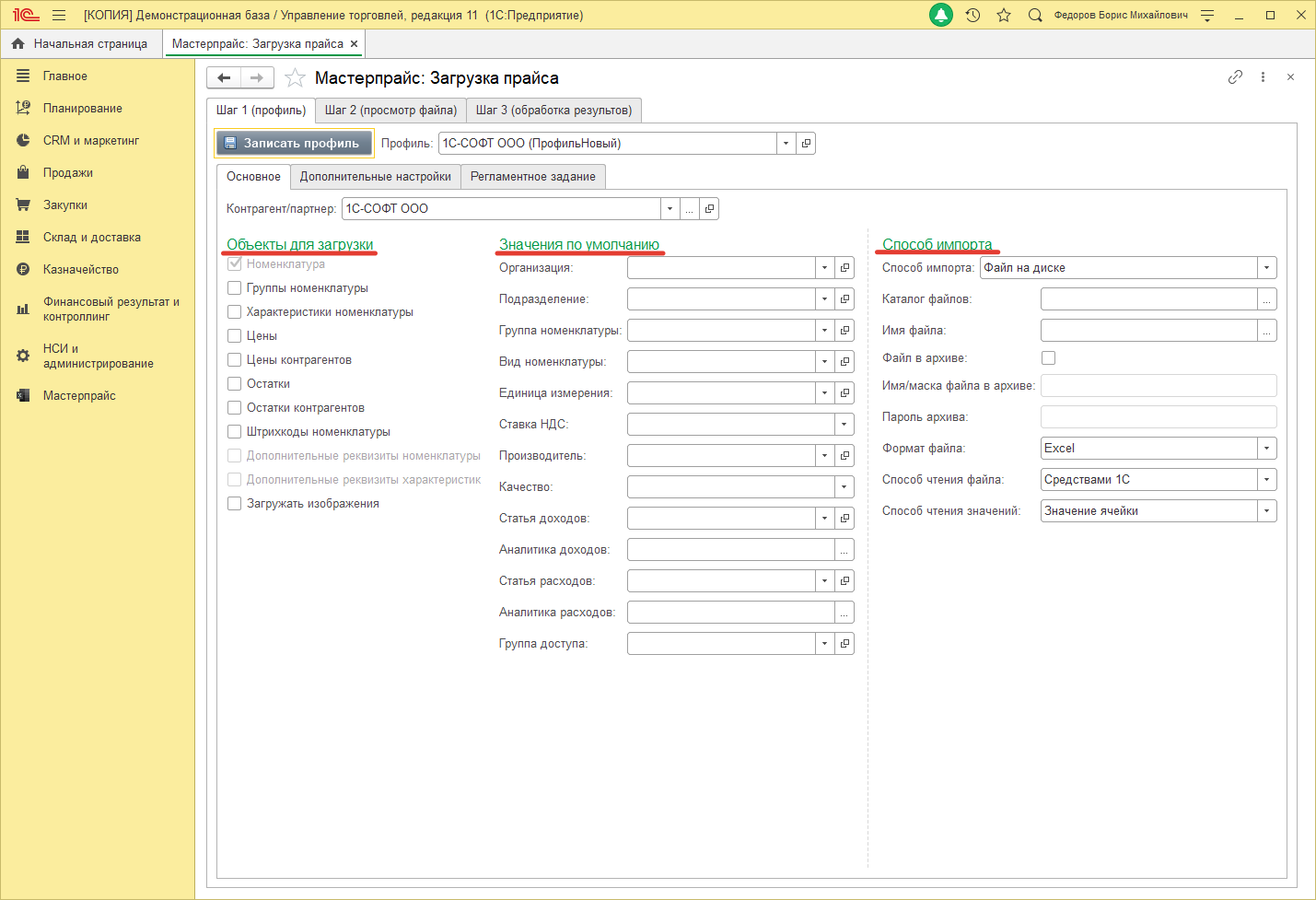Open favorites star in title bar
The height and width of the screenshot is (900, 1316).
click(1004, 15)
